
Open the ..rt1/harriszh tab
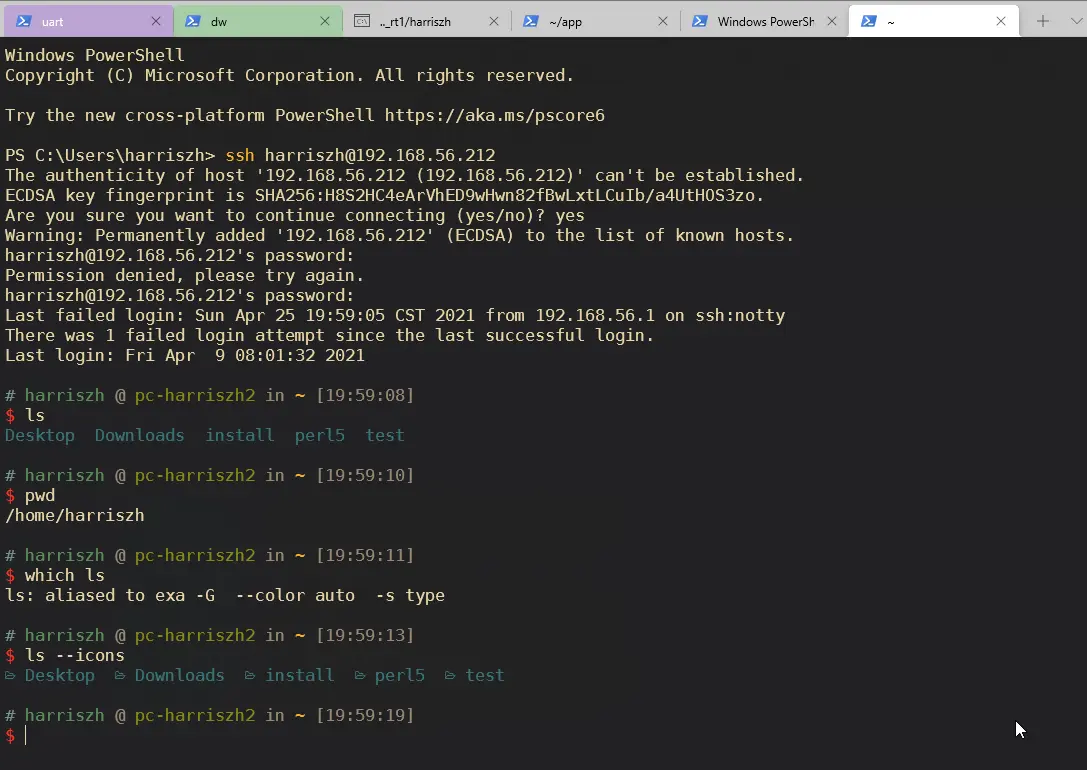click(x=426, y=21)
